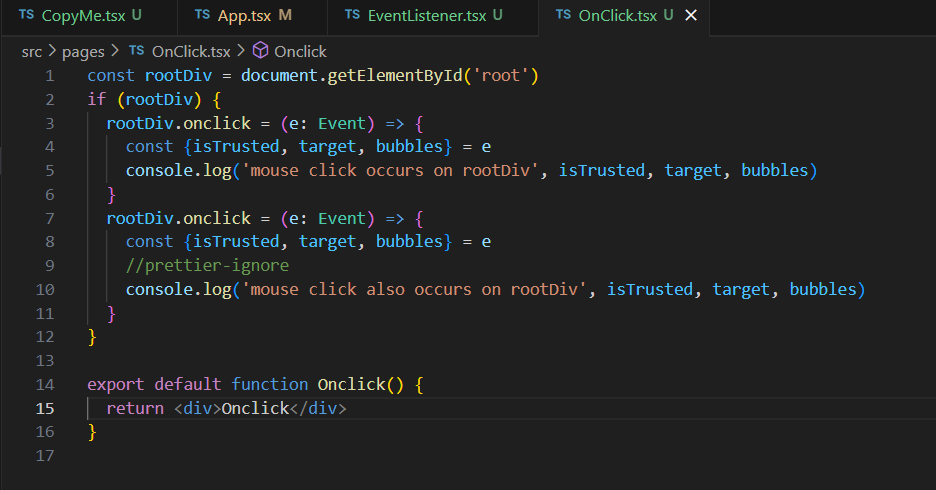Click closing brace on line 12

point(92,337)
